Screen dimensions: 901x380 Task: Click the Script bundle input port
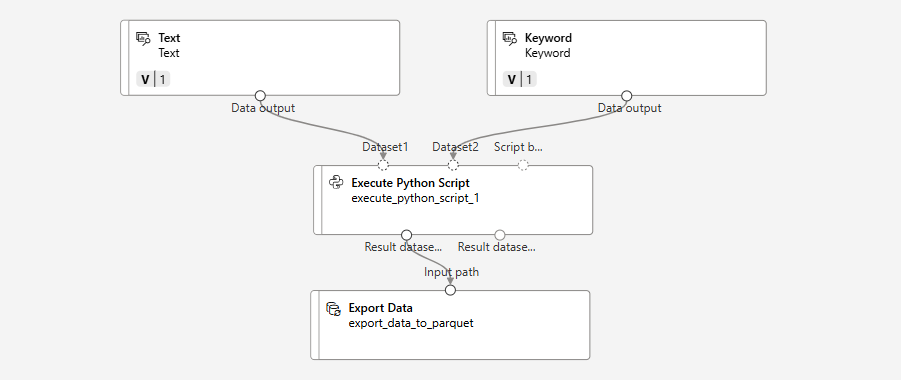523,166
